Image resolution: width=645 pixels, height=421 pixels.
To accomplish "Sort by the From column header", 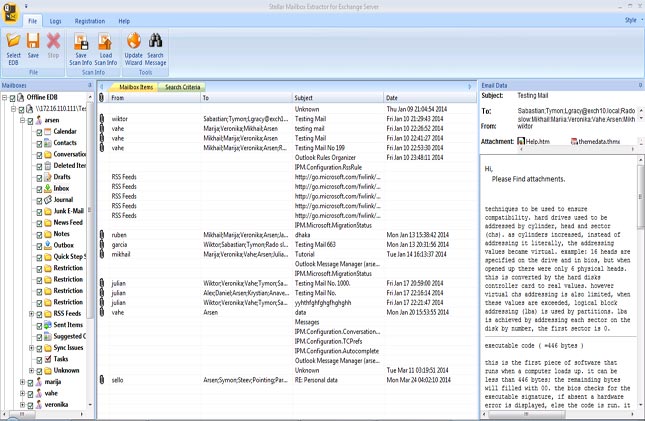I will tap(154, 98).
